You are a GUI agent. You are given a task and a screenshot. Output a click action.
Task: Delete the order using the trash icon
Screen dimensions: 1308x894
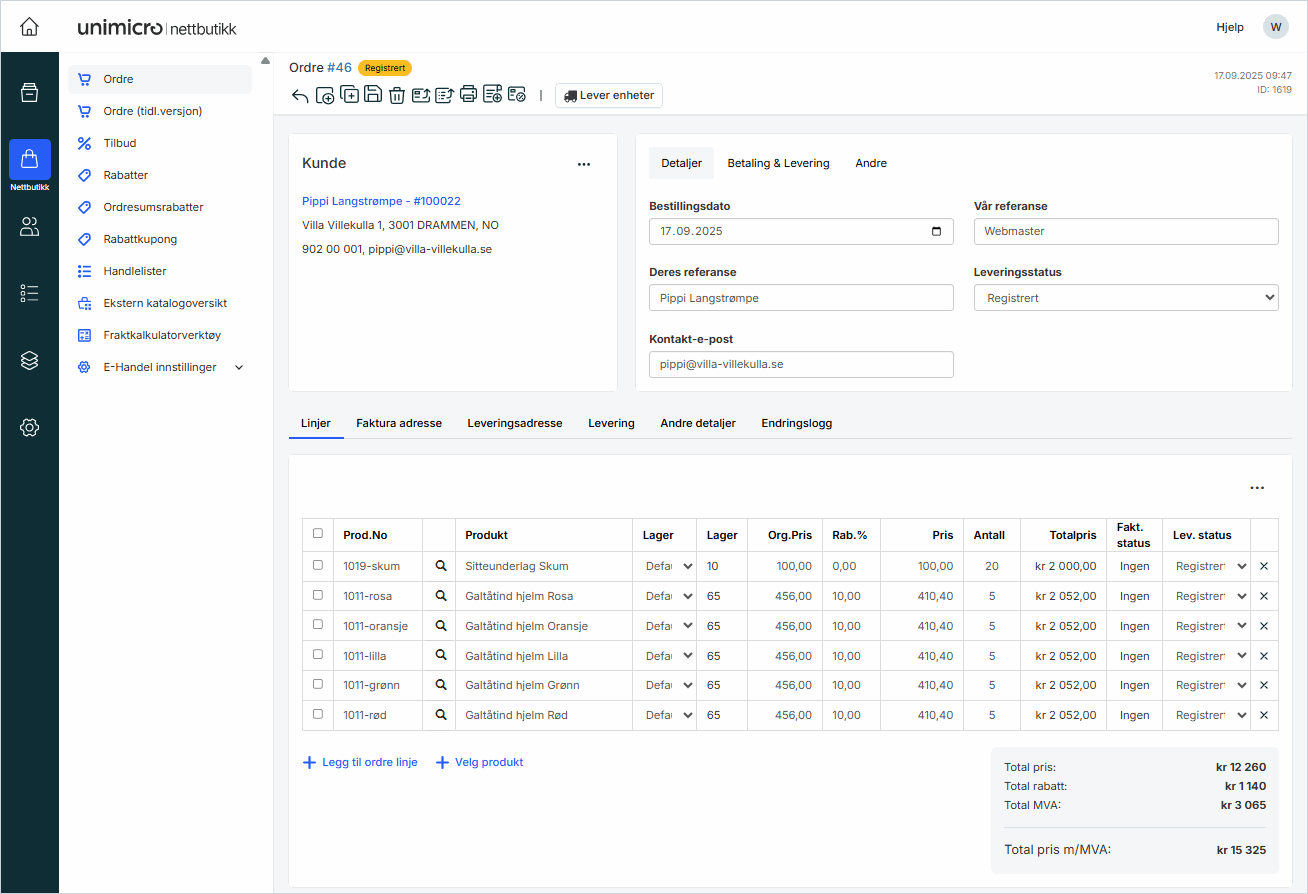pos(397,96)
